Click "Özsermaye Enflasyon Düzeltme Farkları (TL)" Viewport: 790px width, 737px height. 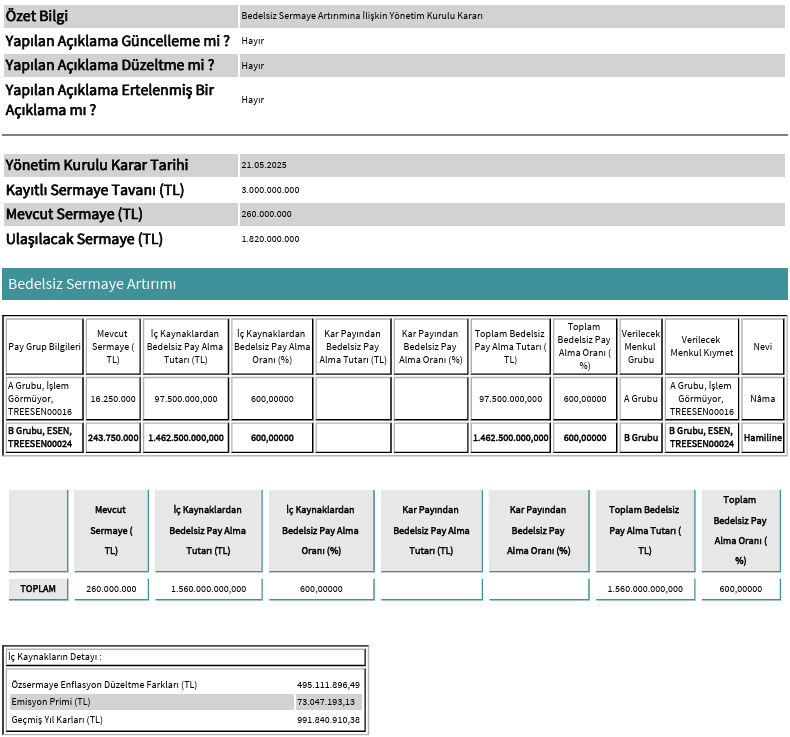104,685
